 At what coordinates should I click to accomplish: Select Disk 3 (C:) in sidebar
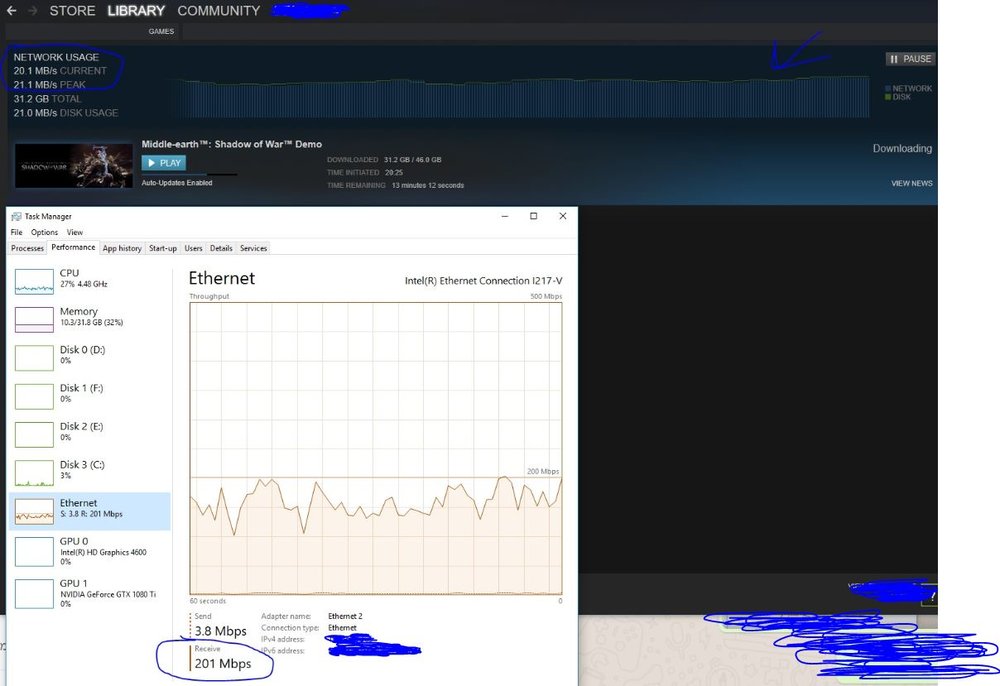click(x=90, y=472)
